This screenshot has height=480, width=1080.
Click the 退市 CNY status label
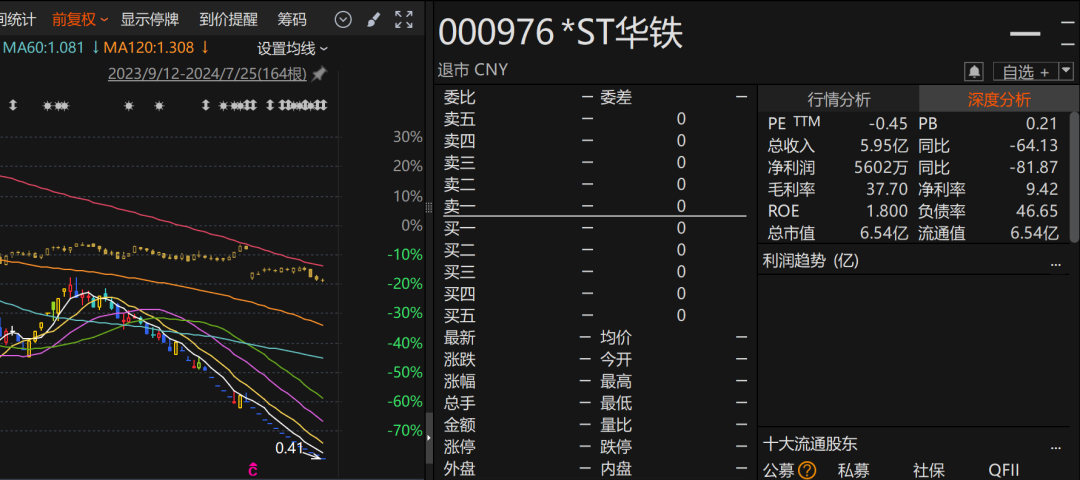472,70
